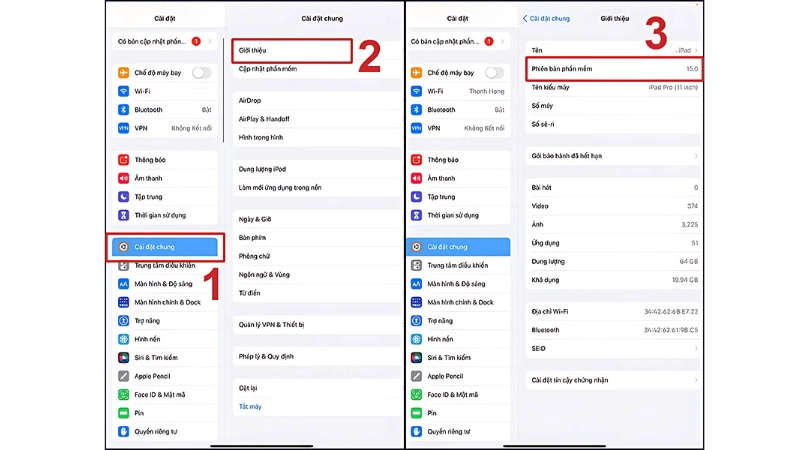This screenshot has width=800, height=450.
Task: Tap the Bàn phím row
Action: coord(316,238)
